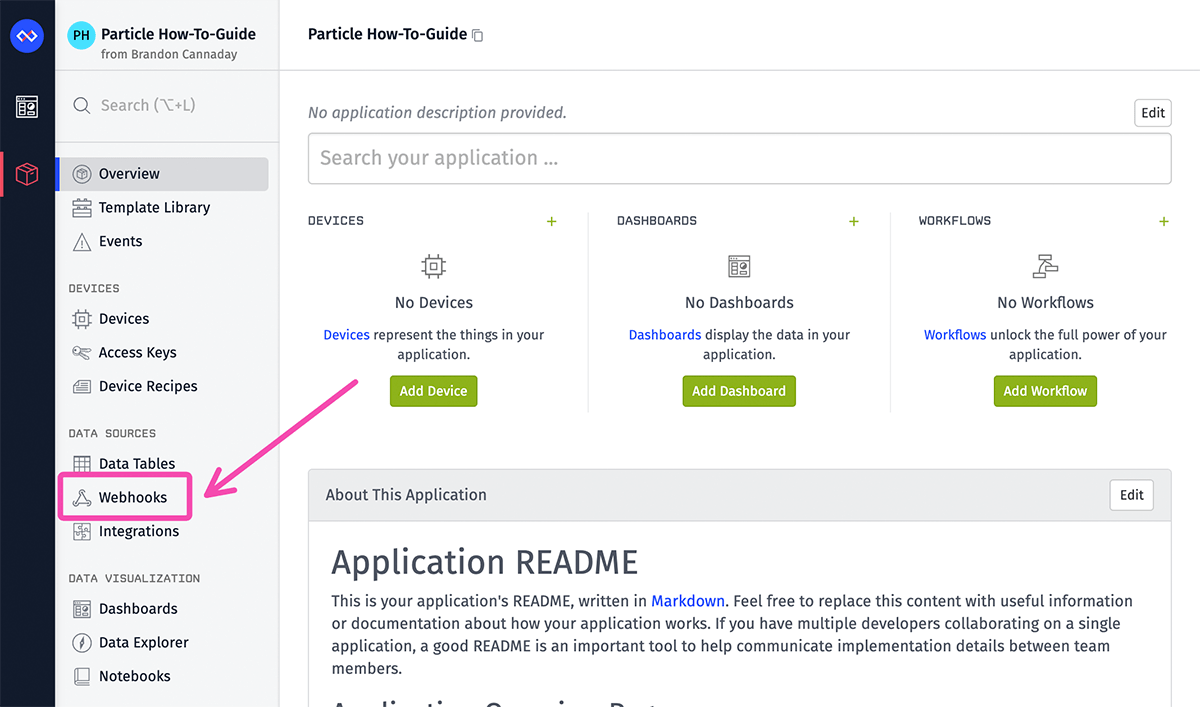Copy application ID icon next to title
1200x707 pixels.
(478, 35)
